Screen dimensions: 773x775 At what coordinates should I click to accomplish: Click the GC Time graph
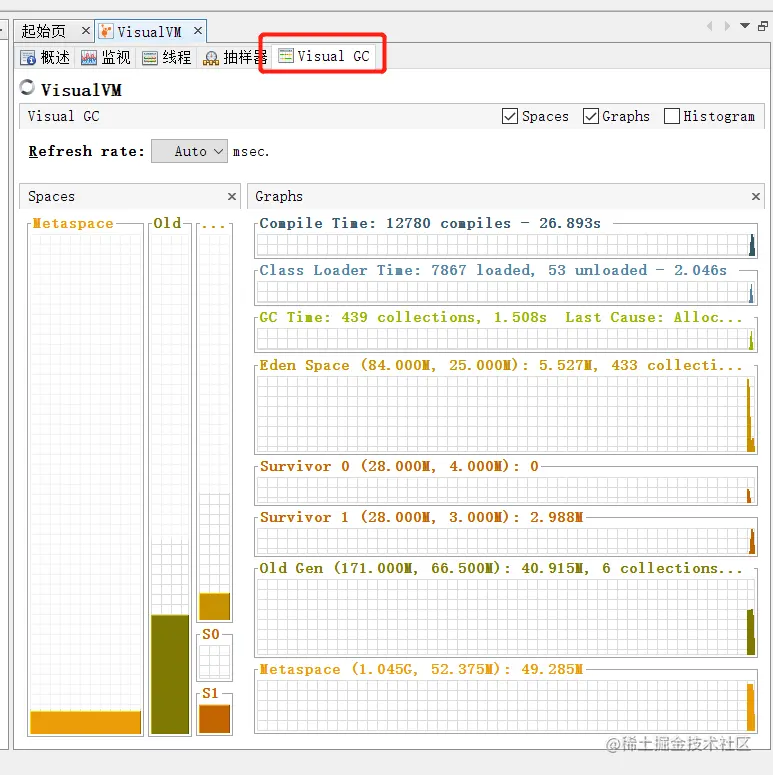point(506,339)
